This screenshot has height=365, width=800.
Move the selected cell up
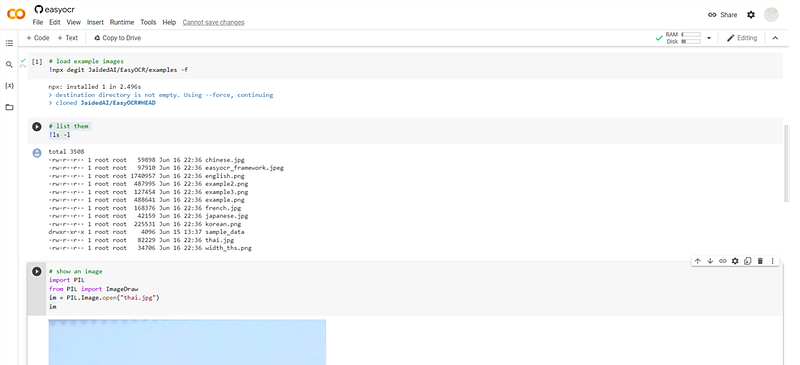[697, 261]
